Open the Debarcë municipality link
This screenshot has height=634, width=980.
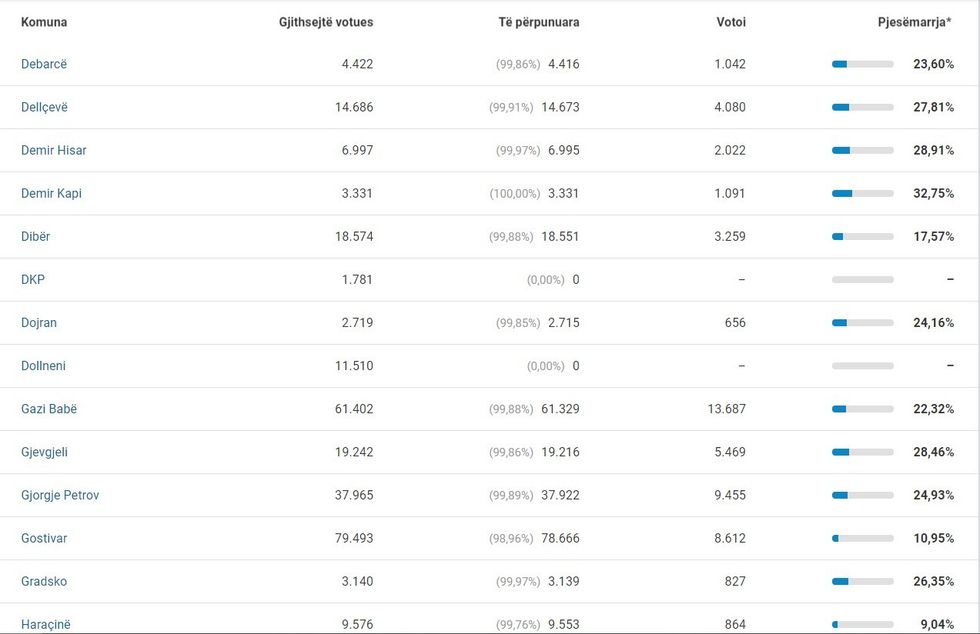tap(44, 64)
